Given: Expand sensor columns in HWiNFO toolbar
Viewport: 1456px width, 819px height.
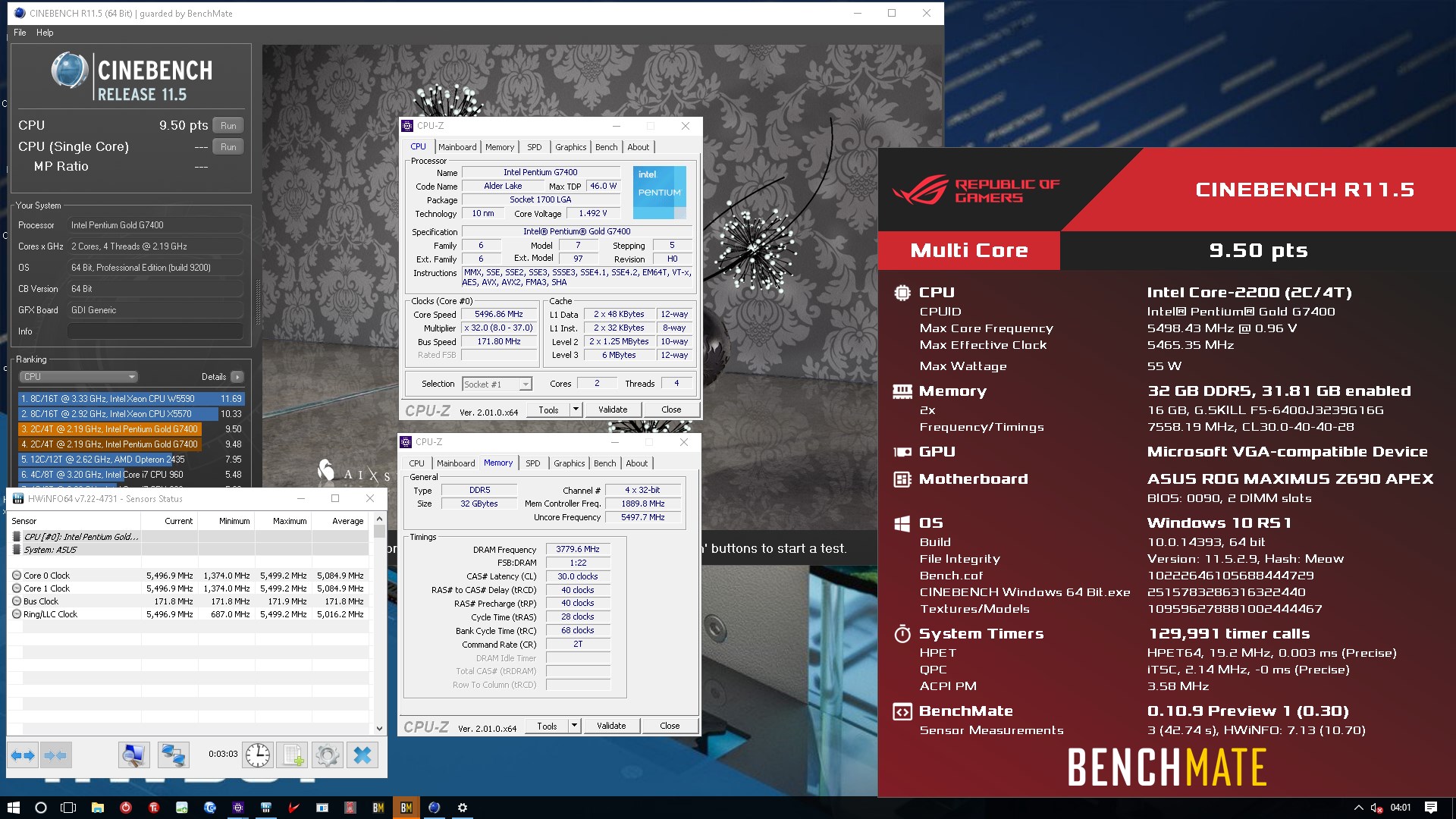Looking at the screenshot, I should [23, 755].
